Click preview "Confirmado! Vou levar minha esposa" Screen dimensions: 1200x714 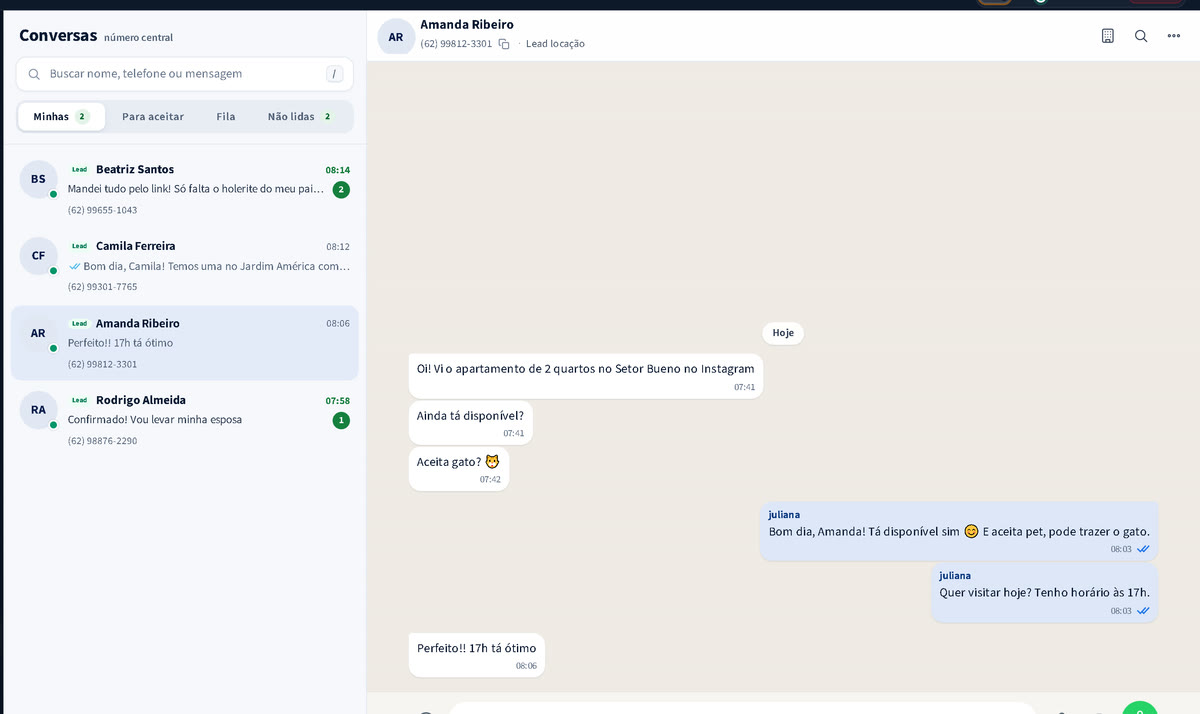(x=155, y=420)
